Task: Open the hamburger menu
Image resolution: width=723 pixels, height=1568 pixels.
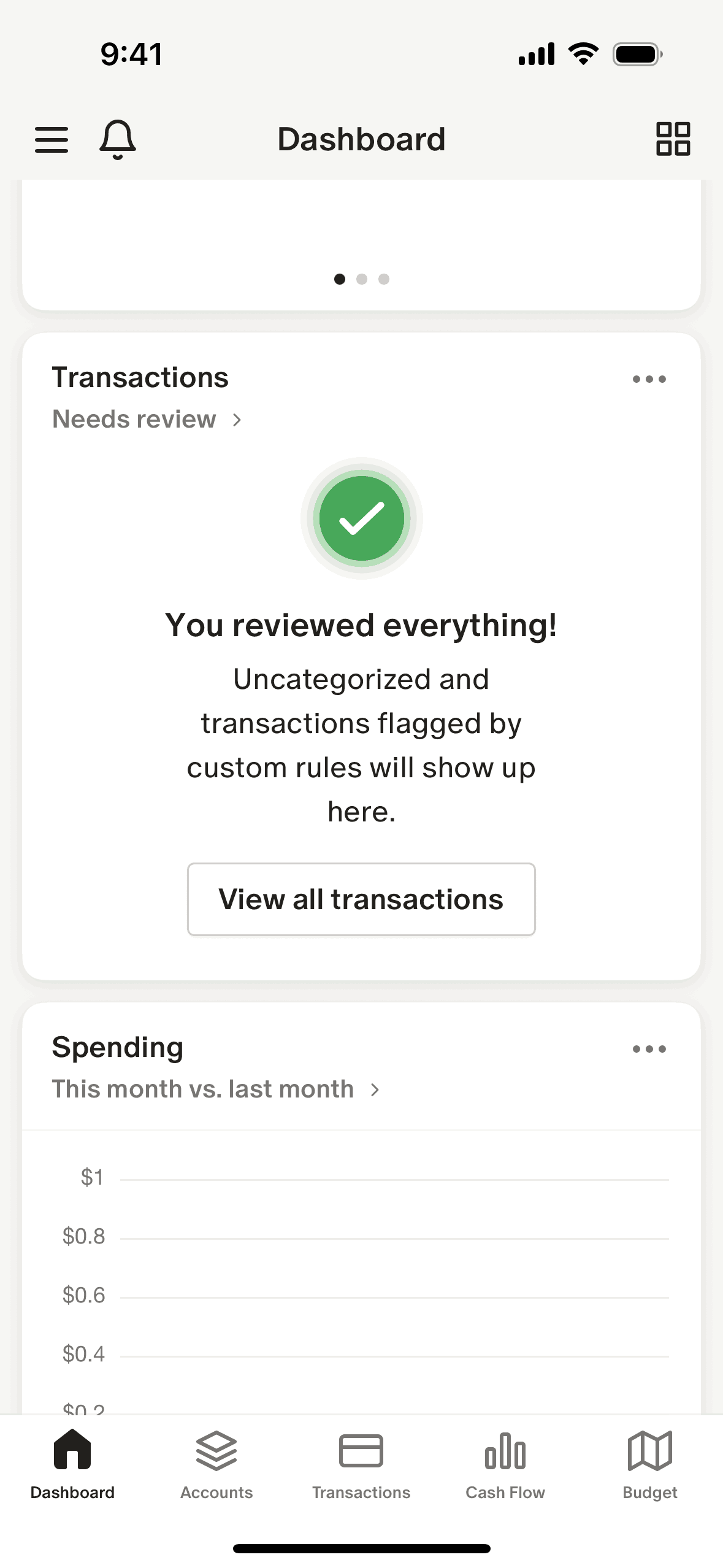Action: (52, 139)
